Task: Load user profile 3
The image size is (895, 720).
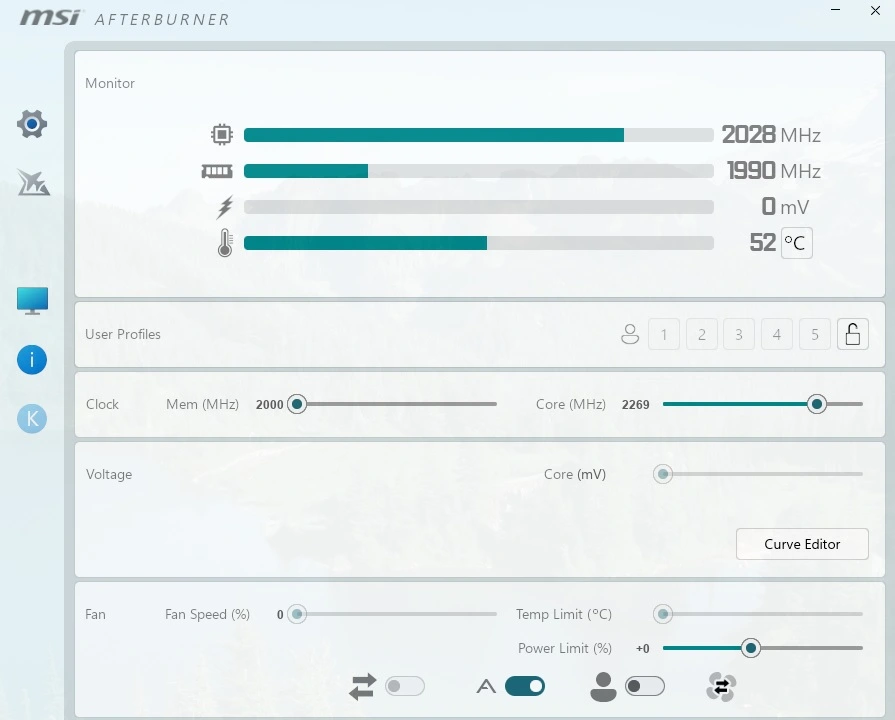Action: (x=739, y=334)
